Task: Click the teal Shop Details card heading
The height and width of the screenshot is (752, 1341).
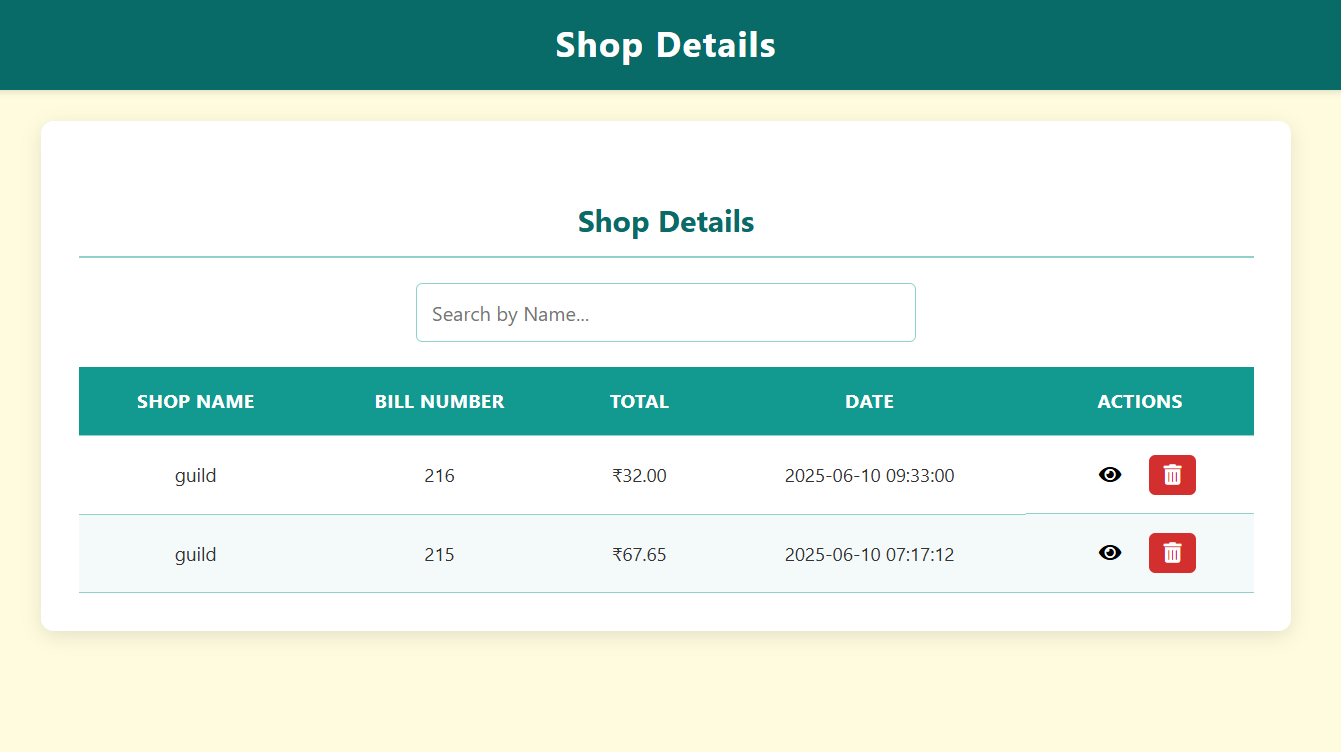Action: [x=665, y=222]
